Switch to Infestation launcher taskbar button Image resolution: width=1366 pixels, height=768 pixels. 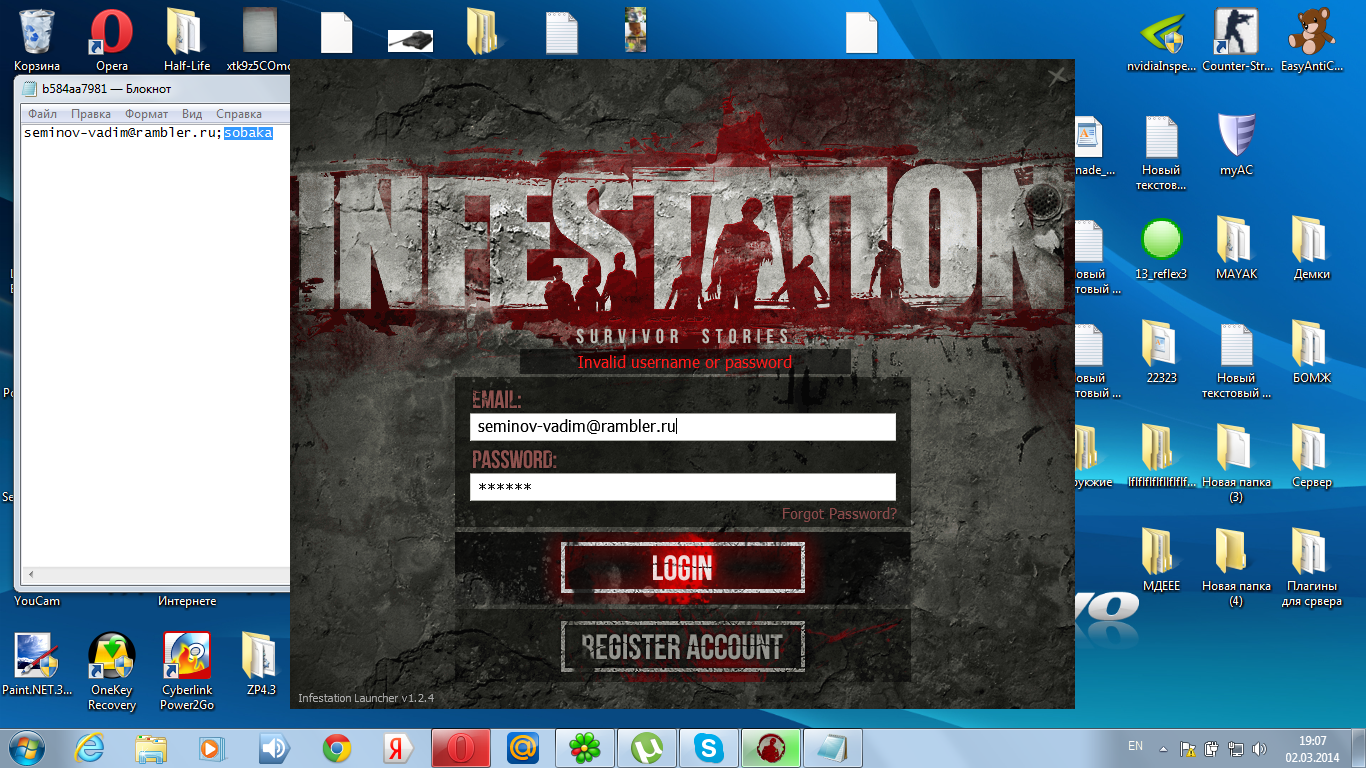point(770,747)
